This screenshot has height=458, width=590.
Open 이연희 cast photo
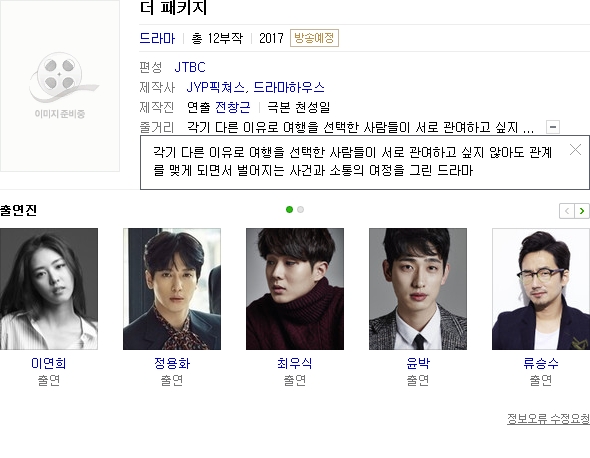click(49, 289)
